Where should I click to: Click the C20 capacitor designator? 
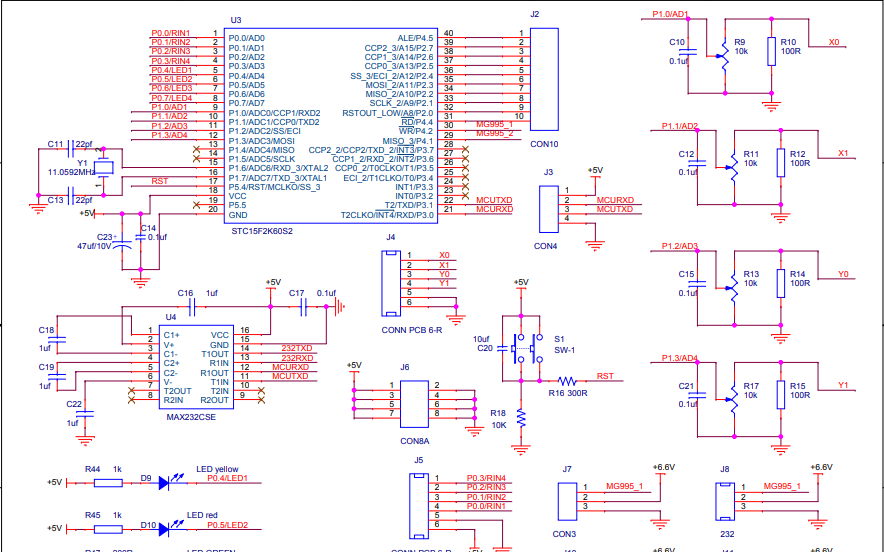pyautogui.click(x=485, y=348)
